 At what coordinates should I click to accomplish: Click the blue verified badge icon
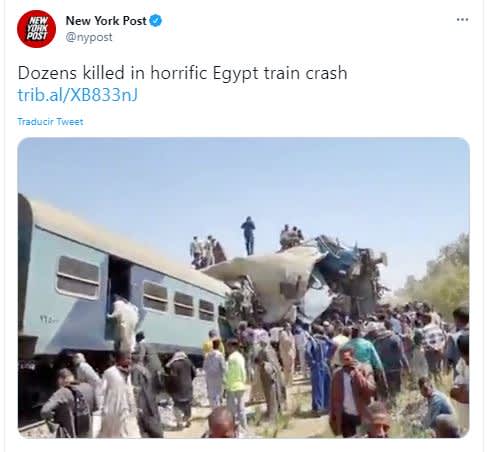click(x=155, y=21)
